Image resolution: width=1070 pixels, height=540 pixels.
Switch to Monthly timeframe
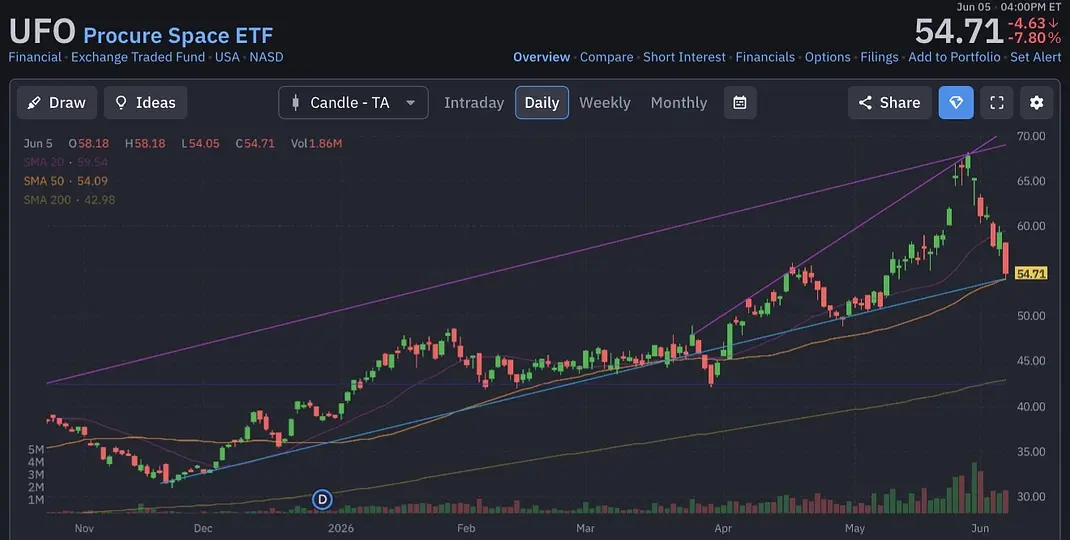pos(678,102)
